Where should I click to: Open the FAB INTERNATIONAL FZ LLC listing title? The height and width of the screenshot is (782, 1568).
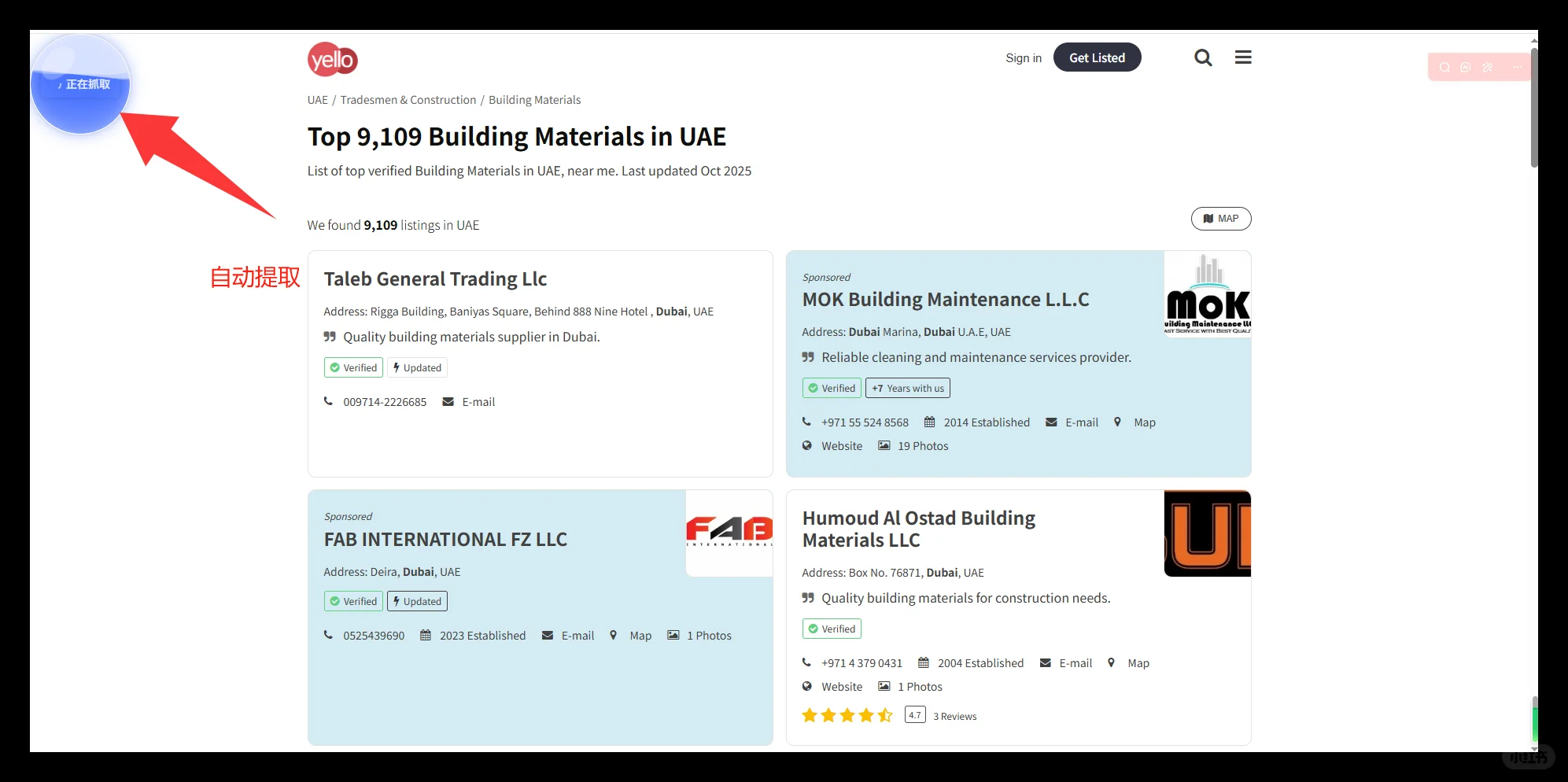(x=445, y=540)
